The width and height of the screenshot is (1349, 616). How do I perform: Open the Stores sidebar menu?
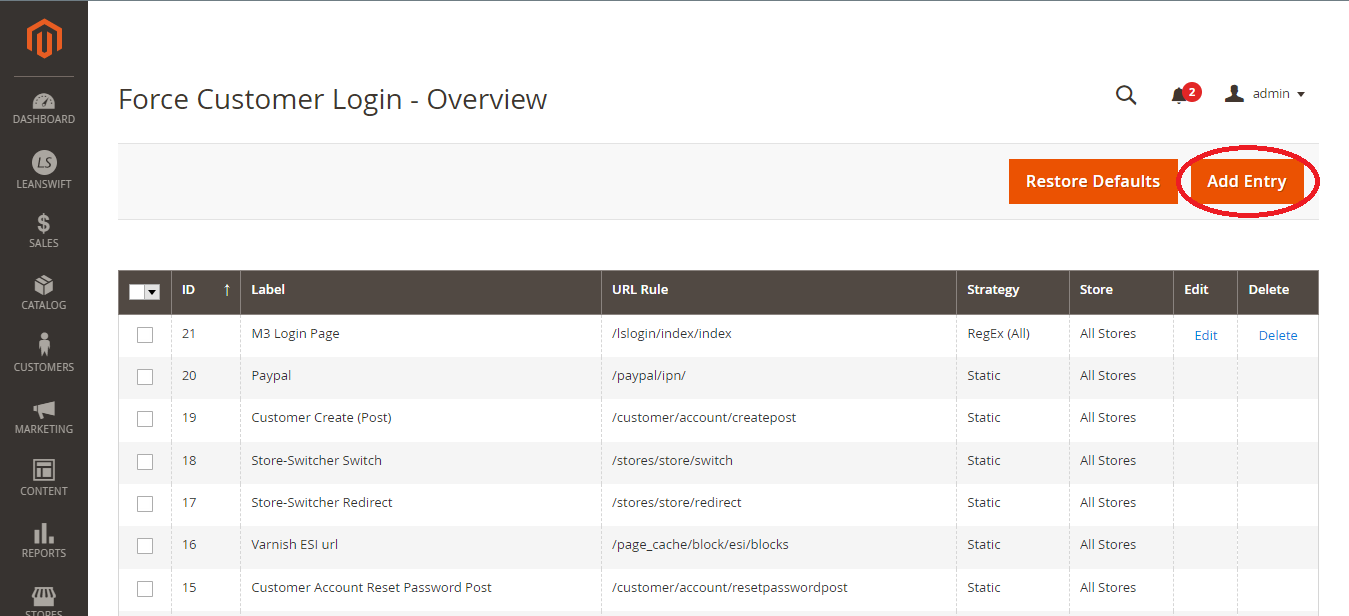coord(43,600)
